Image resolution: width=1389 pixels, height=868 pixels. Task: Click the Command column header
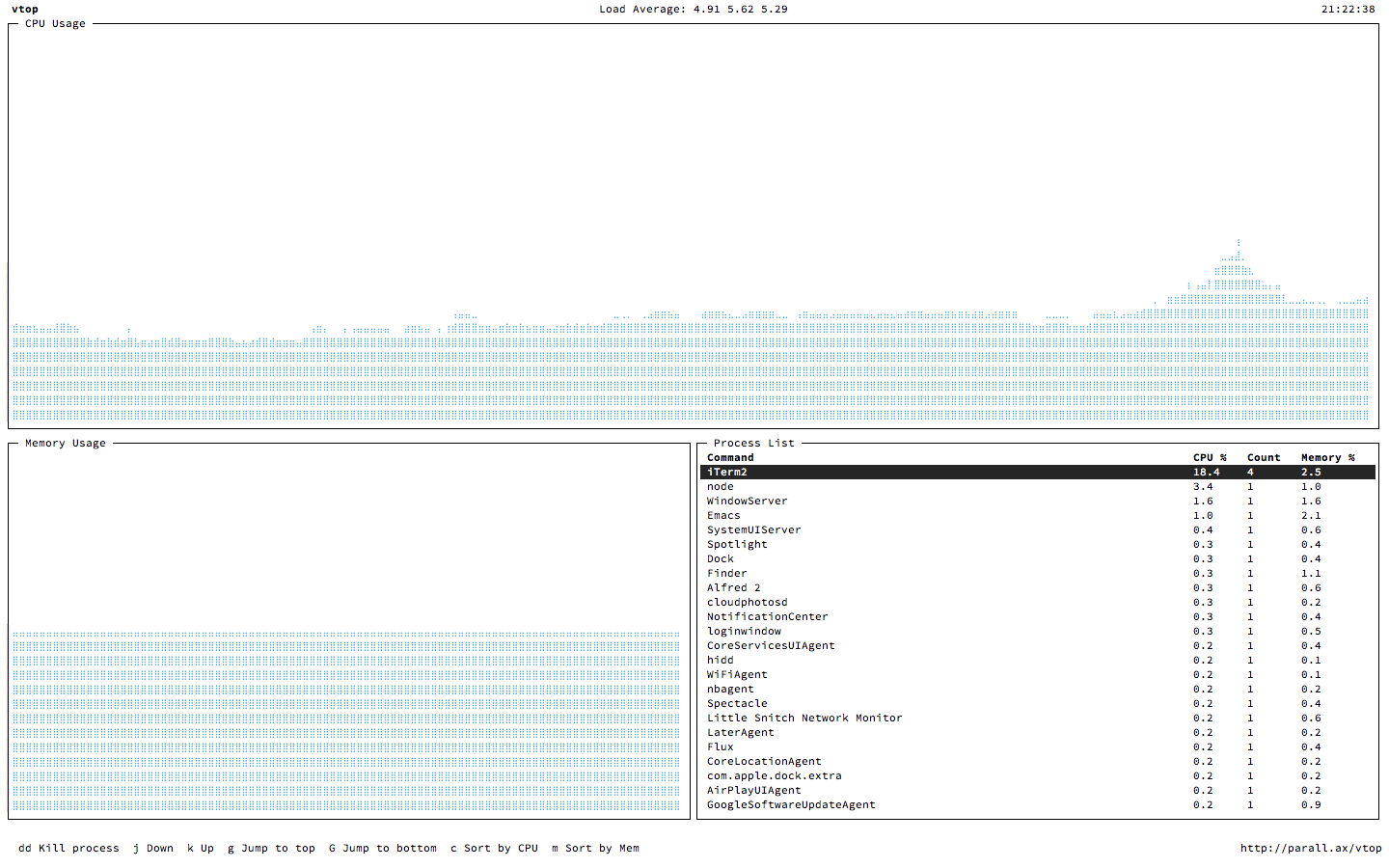click(730, 458)
